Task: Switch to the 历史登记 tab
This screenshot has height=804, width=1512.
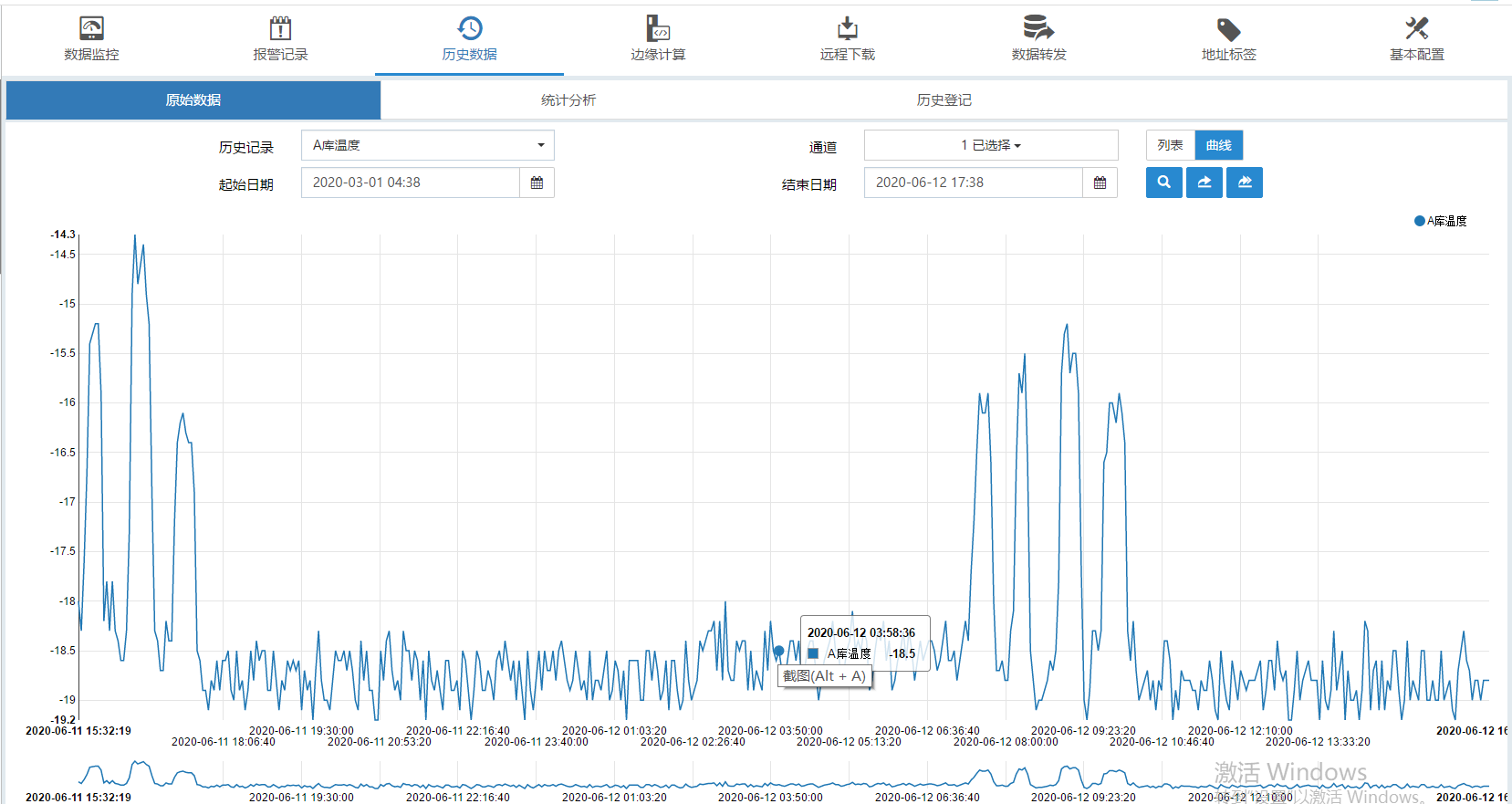Action: 944,100
